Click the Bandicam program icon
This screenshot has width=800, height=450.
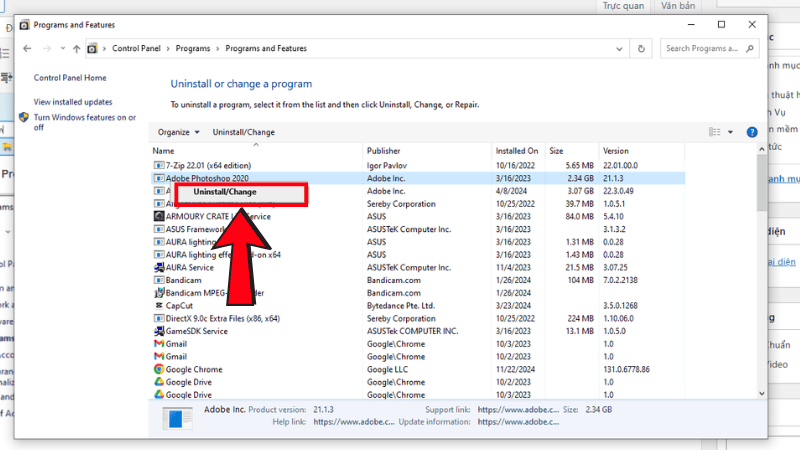point(158,280)
